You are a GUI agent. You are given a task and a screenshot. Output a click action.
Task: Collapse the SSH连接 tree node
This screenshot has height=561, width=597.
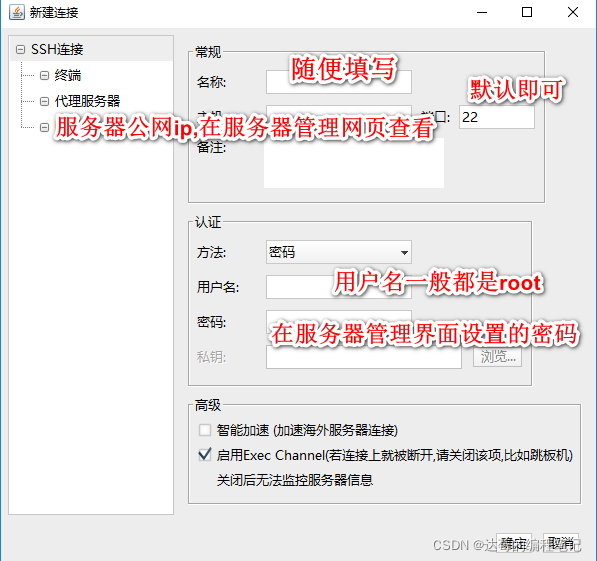point(21,50)
